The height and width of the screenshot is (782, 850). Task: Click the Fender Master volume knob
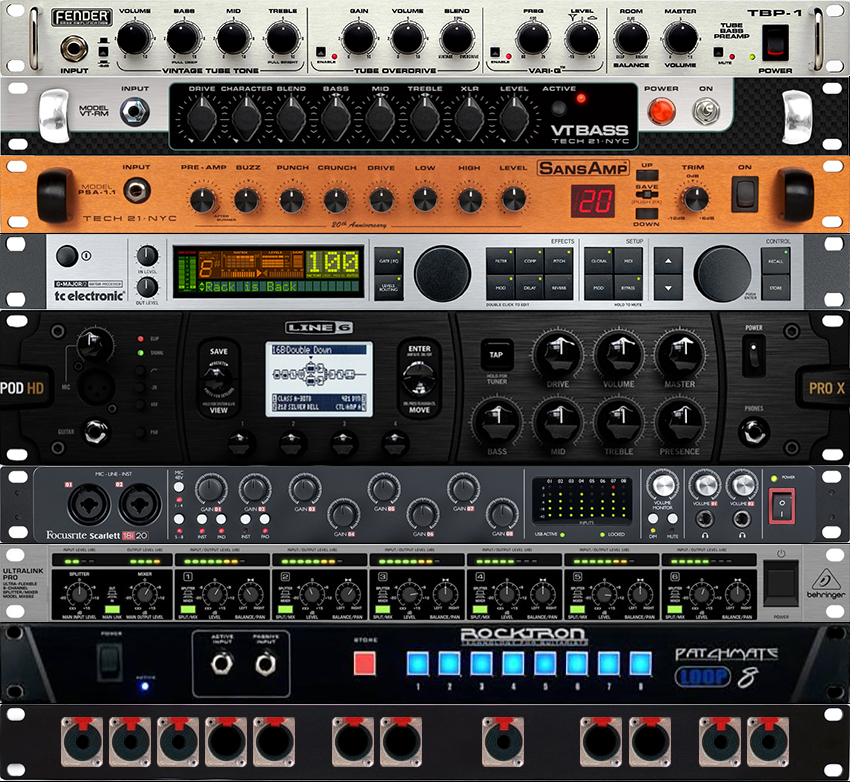coord(680,38)
